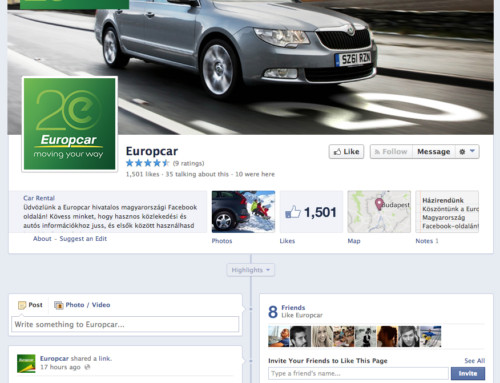Click the fifth friend photo thumbnail

point(365,337)
